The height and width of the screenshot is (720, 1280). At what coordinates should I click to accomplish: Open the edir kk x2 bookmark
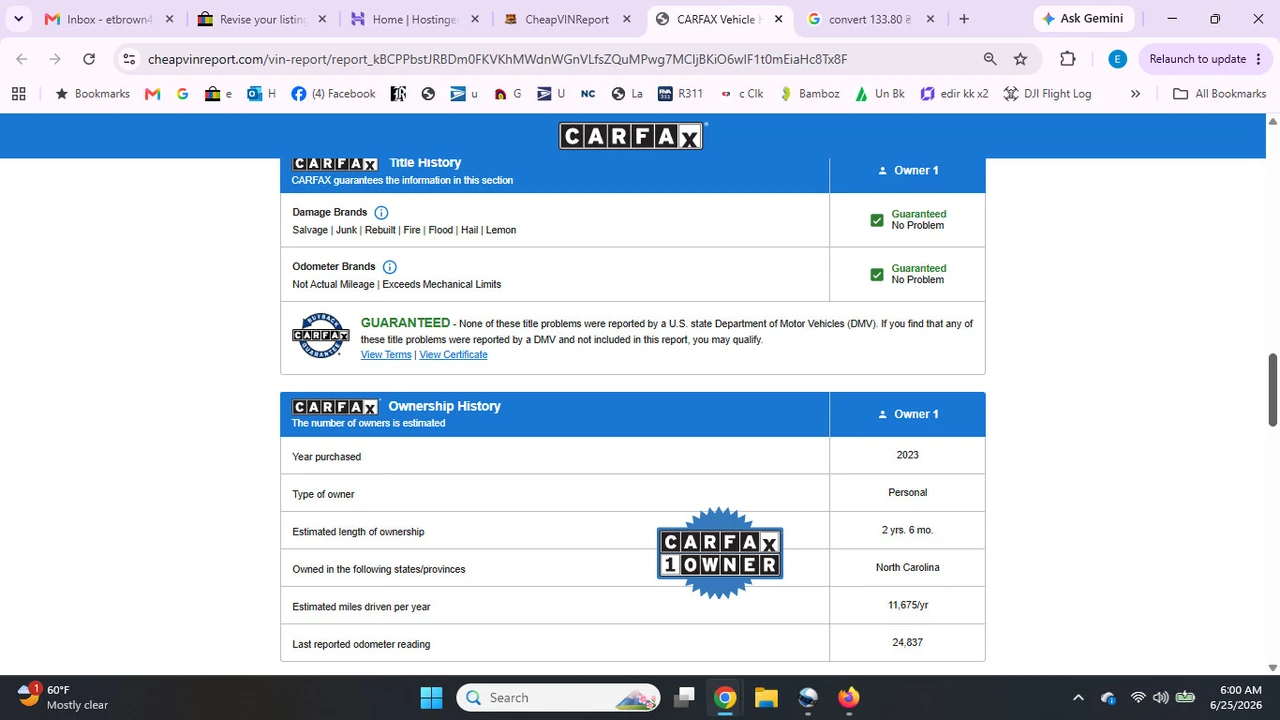954,94
